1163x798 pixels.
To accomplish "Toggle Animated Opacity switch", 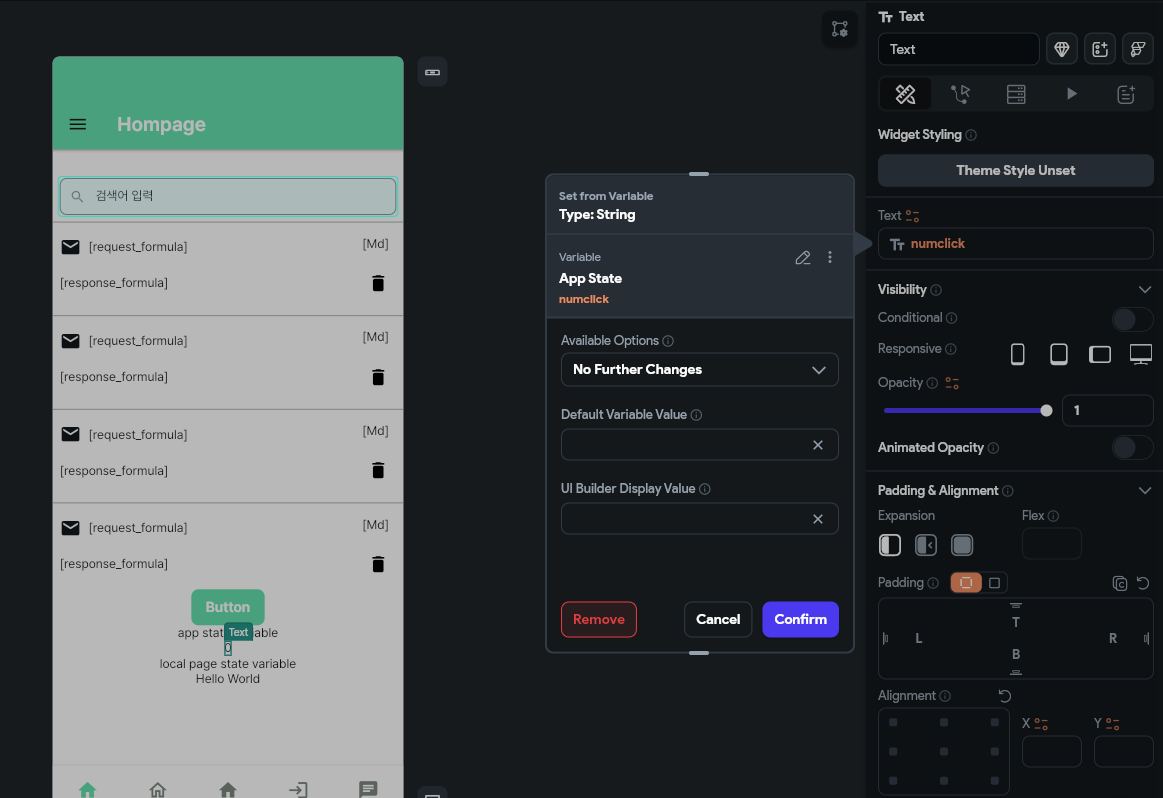I will click(1132, 448).
